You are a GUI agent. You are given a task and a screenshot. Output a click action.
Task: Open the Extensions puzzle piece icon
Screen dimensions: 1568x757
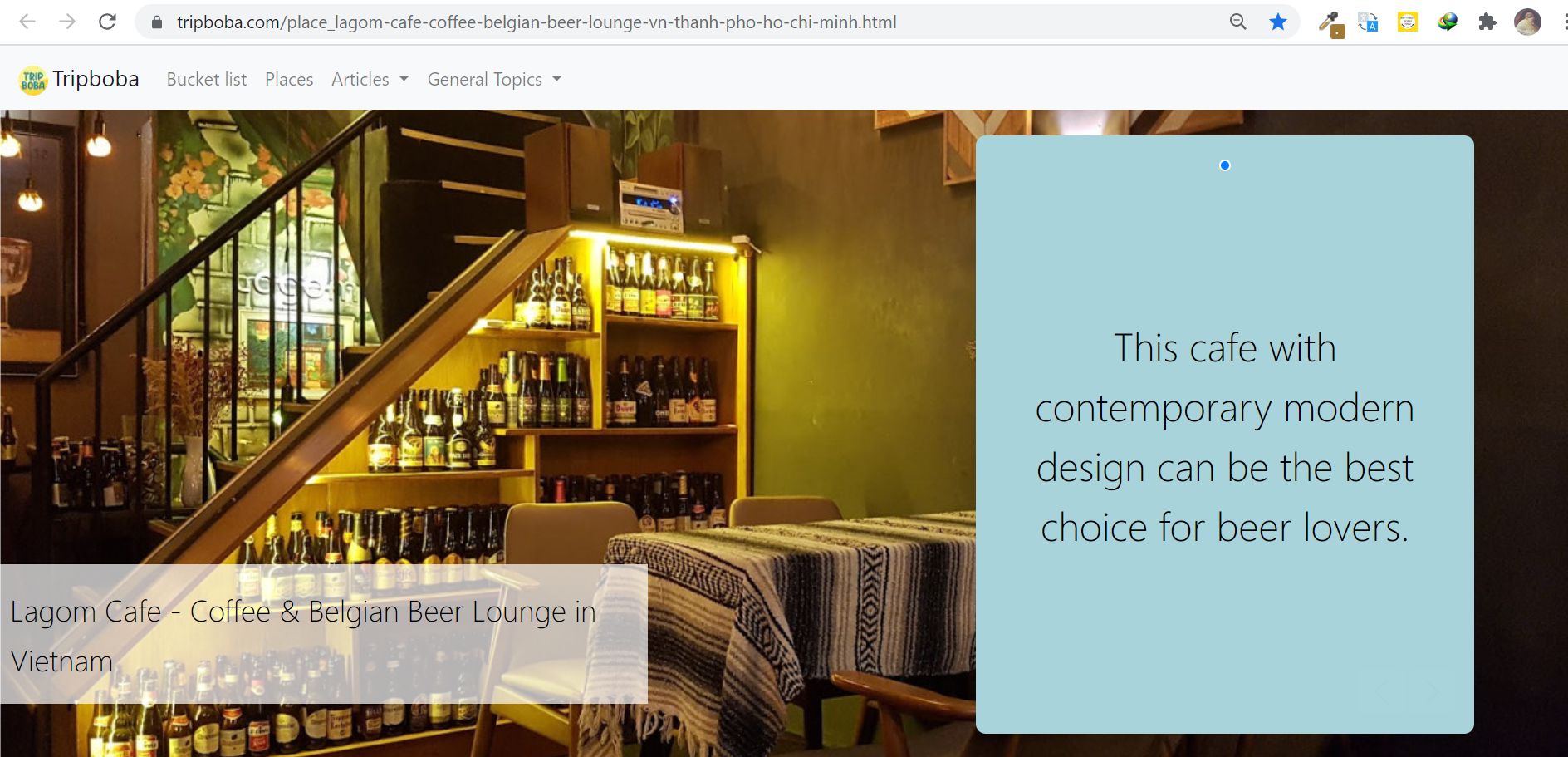(1487, 22)
